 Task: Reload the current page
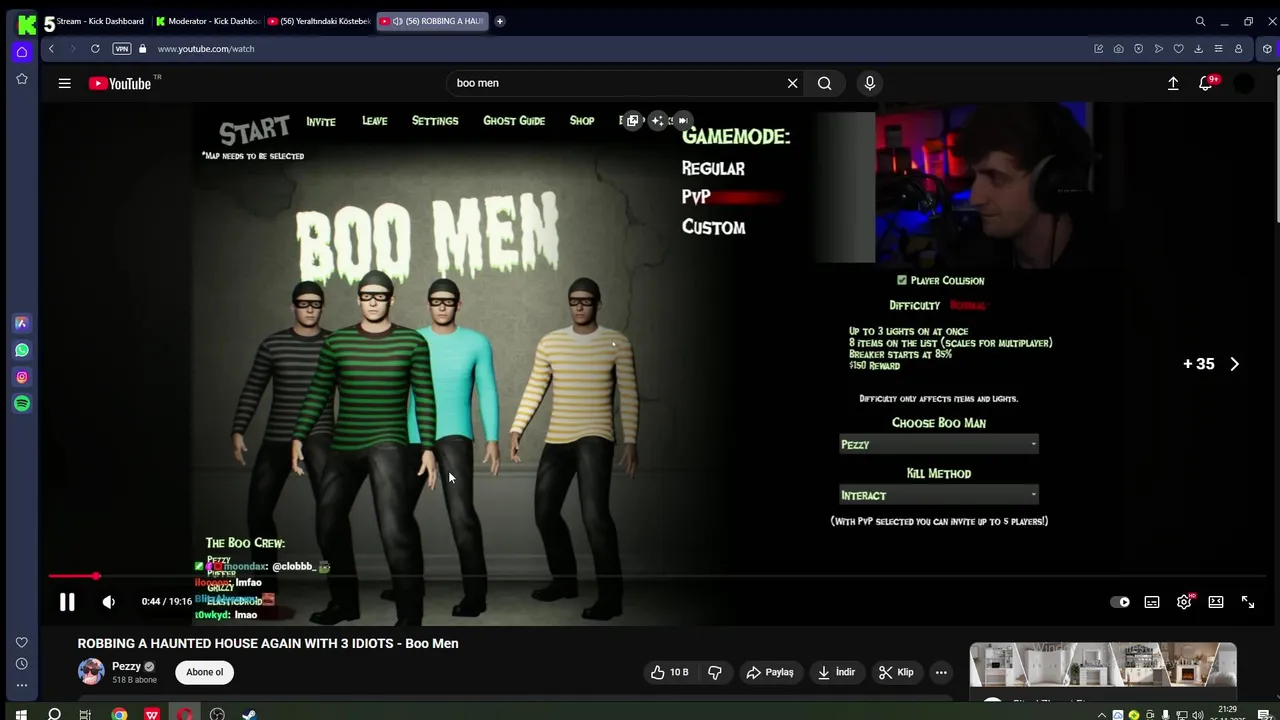[95, 48]
